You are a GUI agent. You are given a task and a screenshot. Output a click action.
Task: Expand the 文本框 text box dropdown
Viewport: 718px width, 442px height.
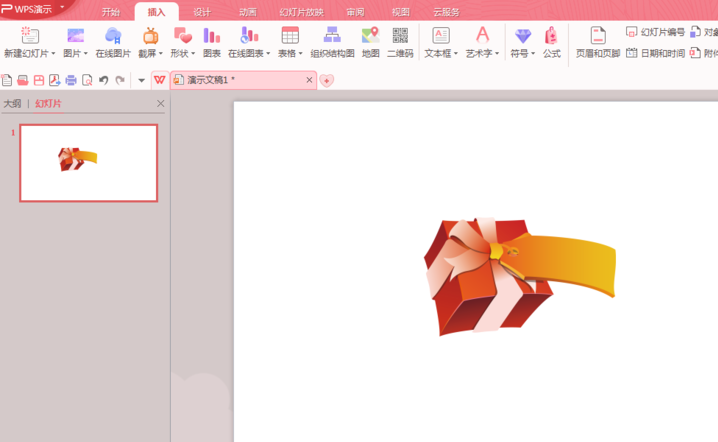tap(440, 54)
